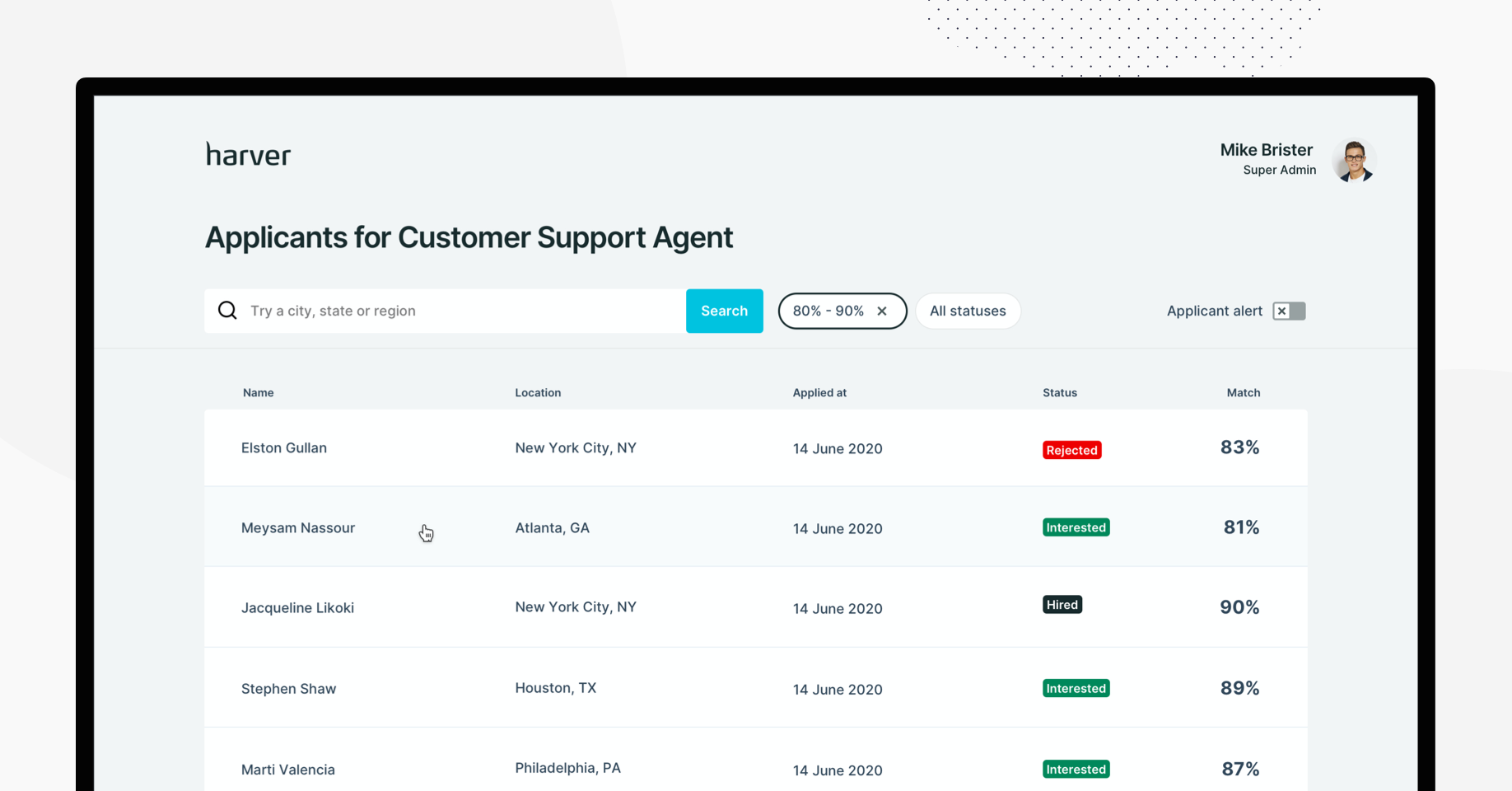Sort by the Name column header
The height and width of the screenshot is (791, 1512).
[258, 393]
